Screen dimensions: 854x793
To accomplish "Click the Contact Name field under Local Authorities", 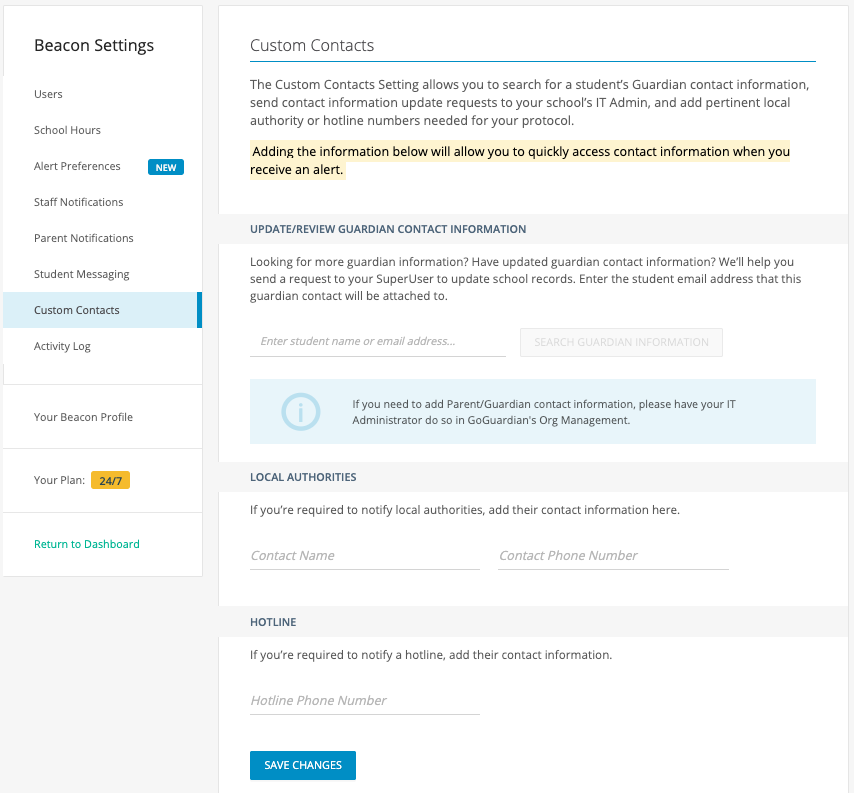I will click(x=364, y=556).
